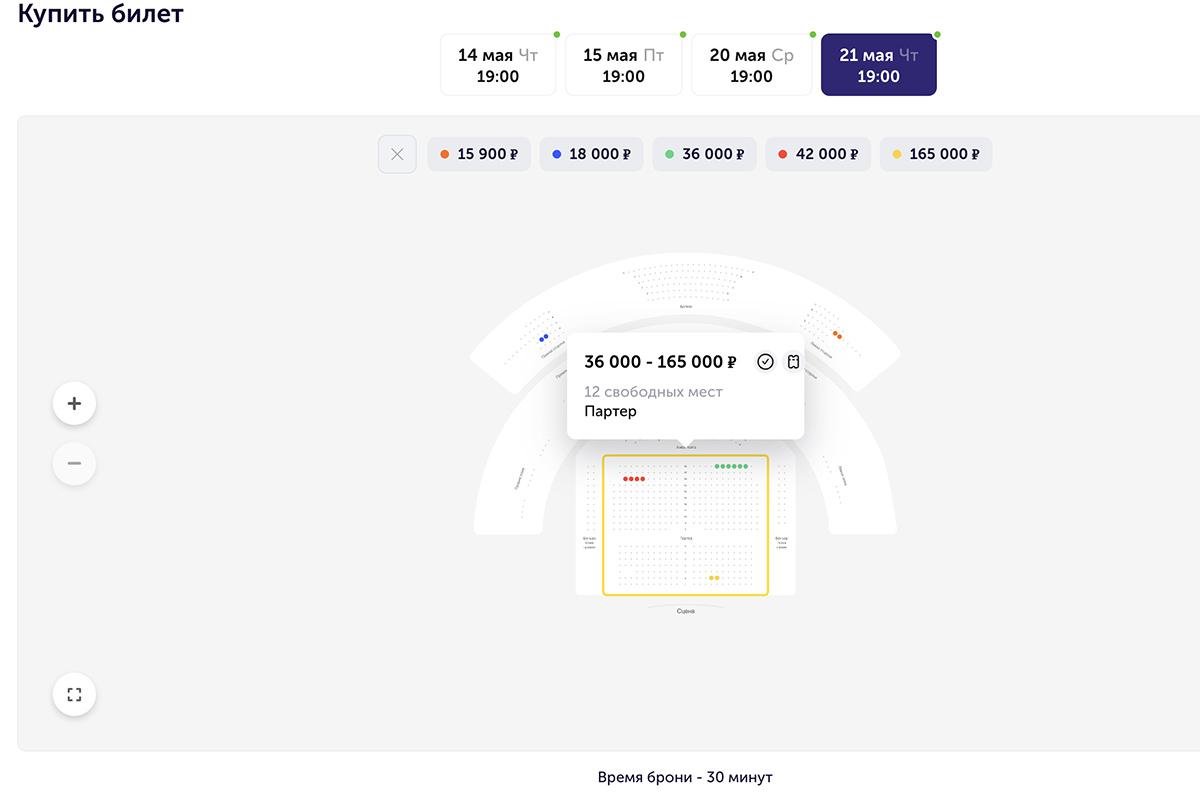Image resolution: width=1200 pixels, height=800 pixels.
Task: Open the seat map in fullscreen
Action: click(x=74, y=694)
